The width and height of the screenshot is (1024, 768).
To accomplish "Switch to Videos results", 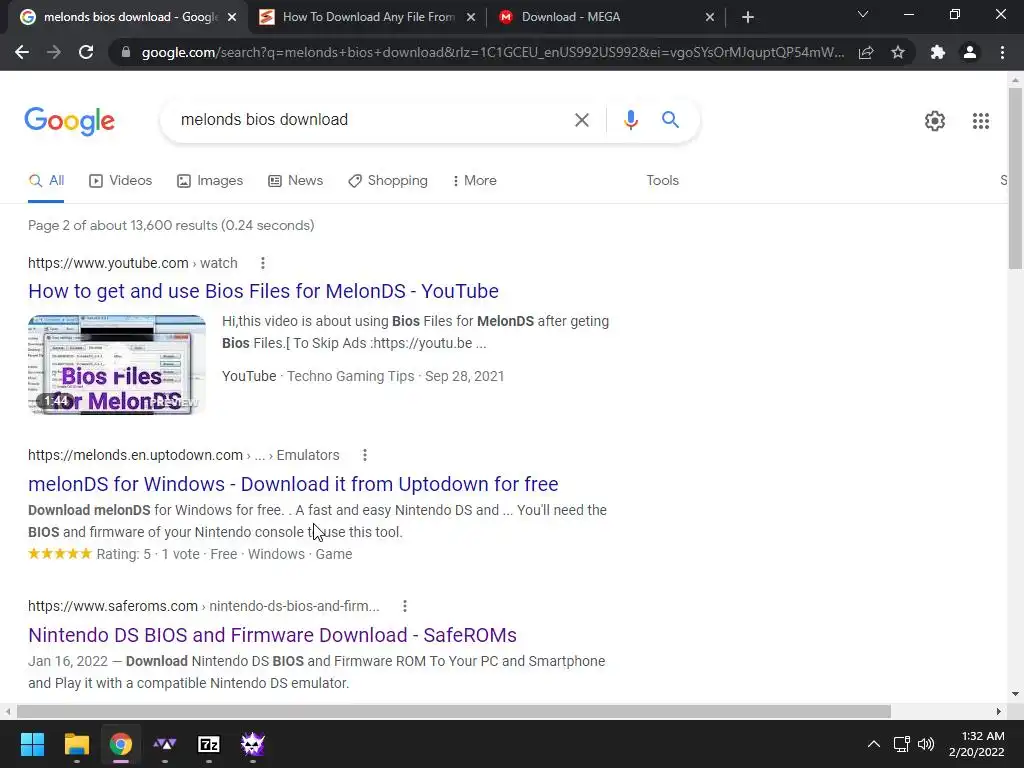I will pos(120,181).
